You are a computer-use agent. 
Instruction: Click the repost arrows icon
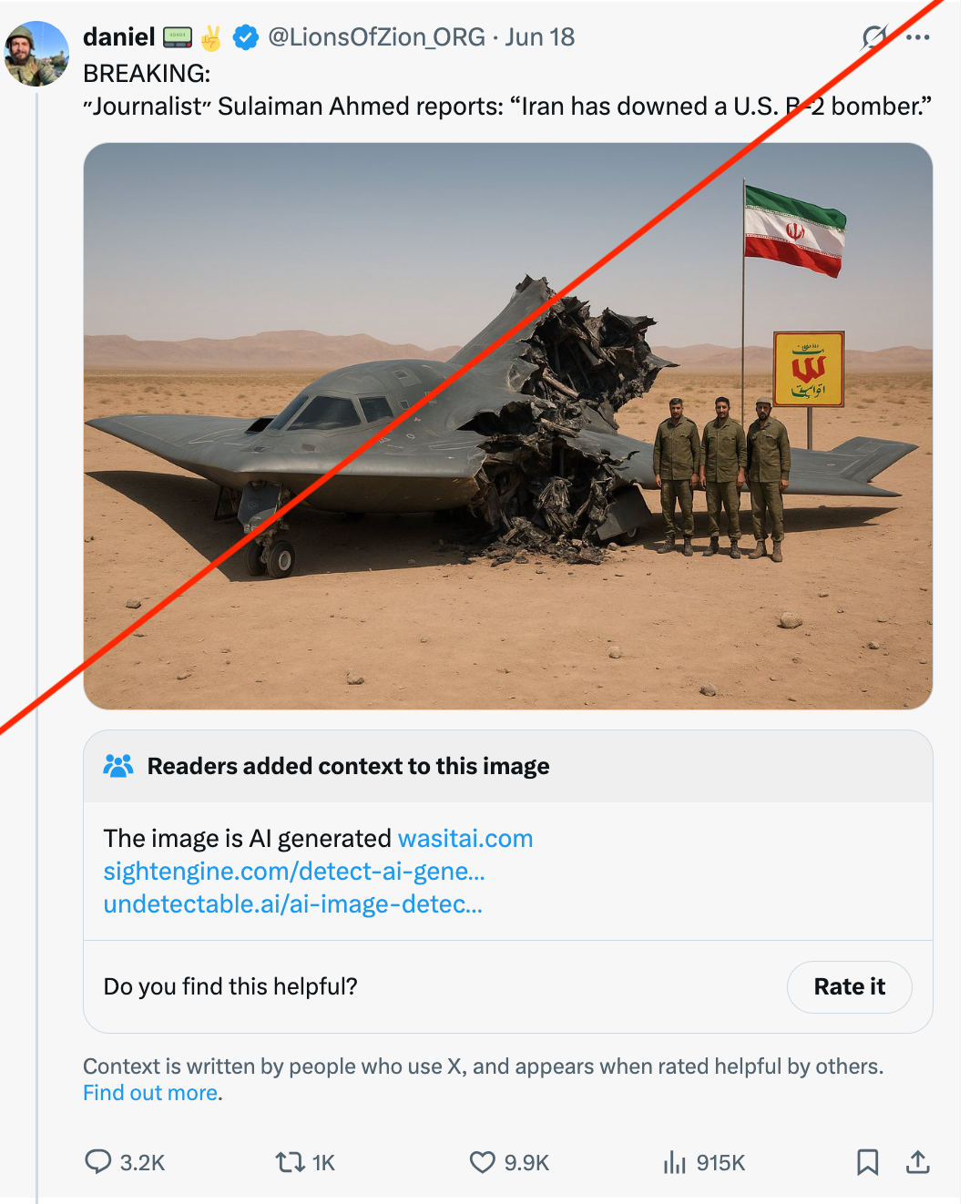(x=291, y=1162)
